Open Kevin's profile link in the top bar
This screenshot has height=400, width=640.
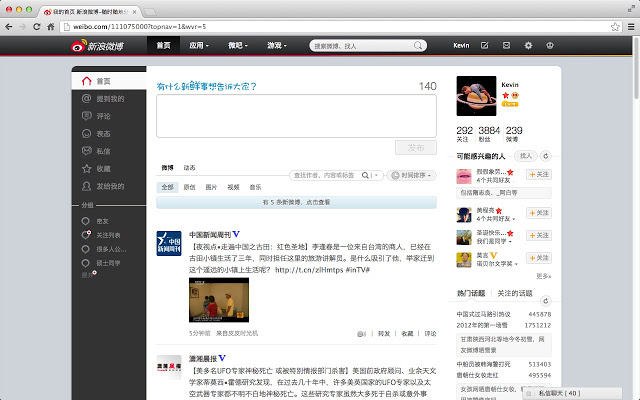pos(461,45)
